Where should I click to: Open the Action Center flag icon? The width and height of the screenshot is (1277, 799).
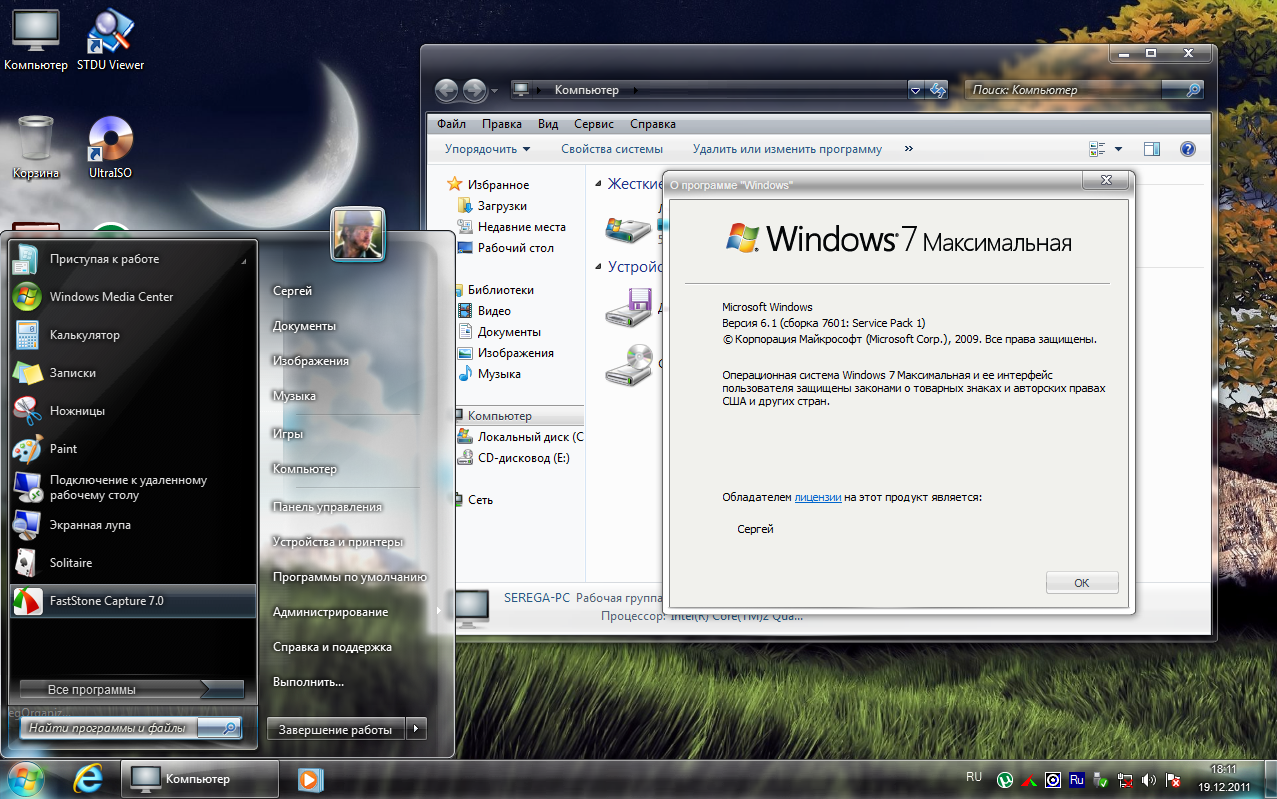1173,780
